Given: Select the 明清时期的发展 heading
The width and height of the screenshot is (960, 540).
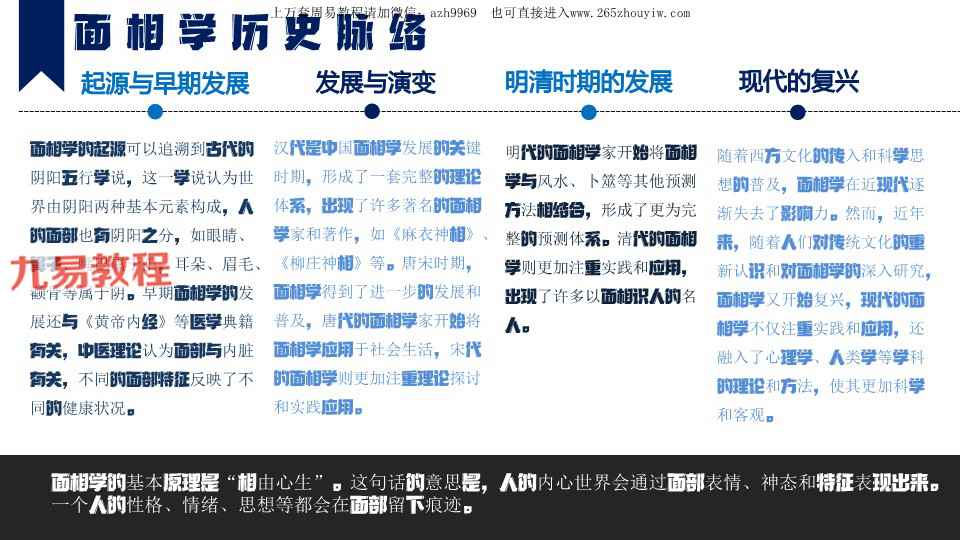Looking at the screenshot, I should 588,82.
